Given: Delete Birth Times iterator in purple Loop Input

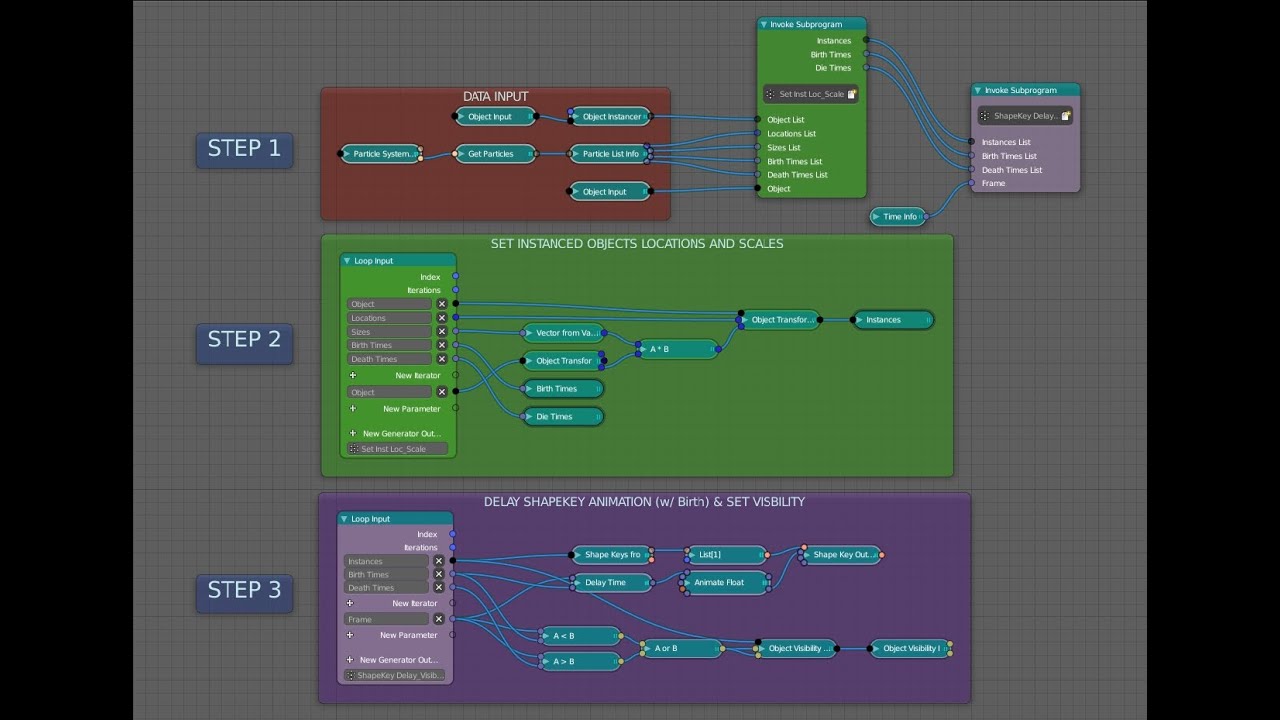Looking at the screenshot, I should [x=438, y=575].
